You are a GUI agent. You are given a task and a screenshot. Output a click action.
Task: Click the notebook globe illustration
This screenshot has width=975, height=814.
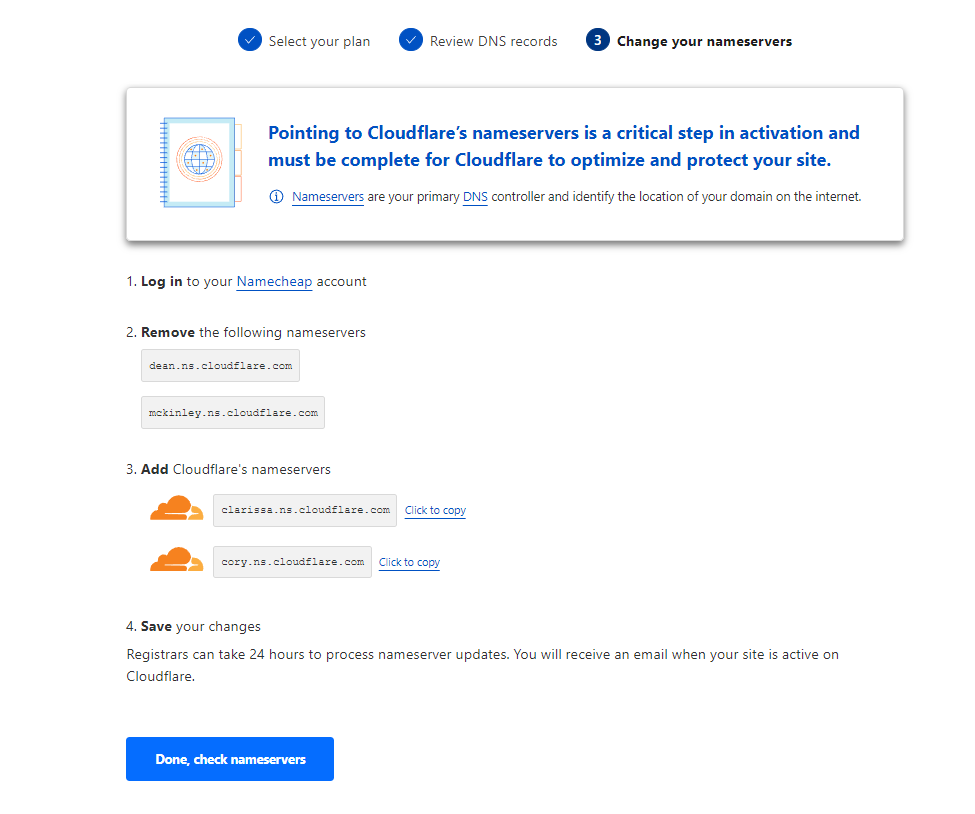200,162
